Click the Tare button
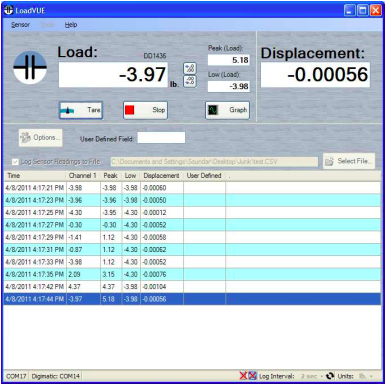Image resolution: width=386 pixels, height=385 pixels. [x=81, y=110]
